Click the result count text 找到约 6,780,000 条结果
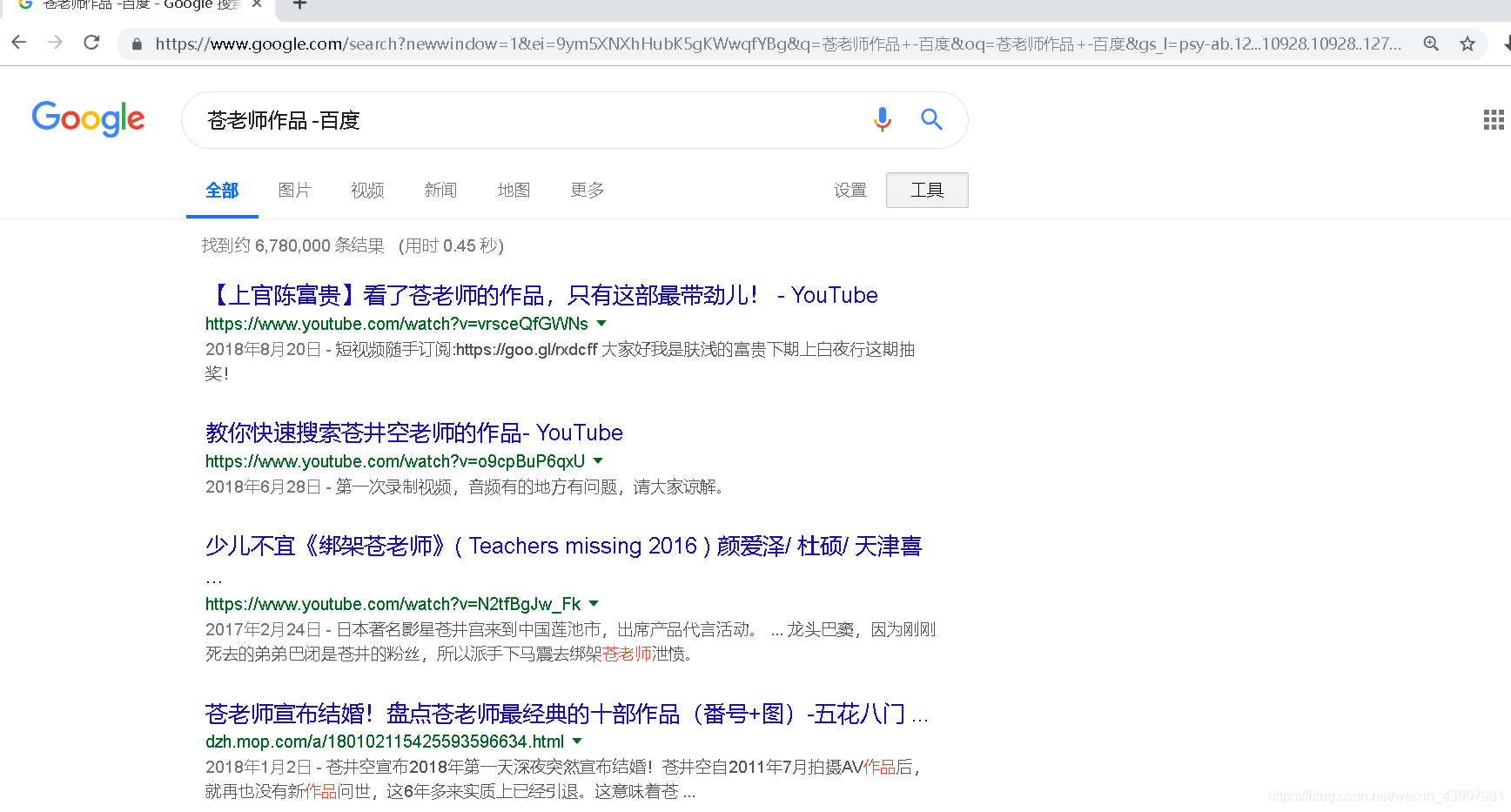This screenshot has width=1511, height=812. tap(293, 245)
